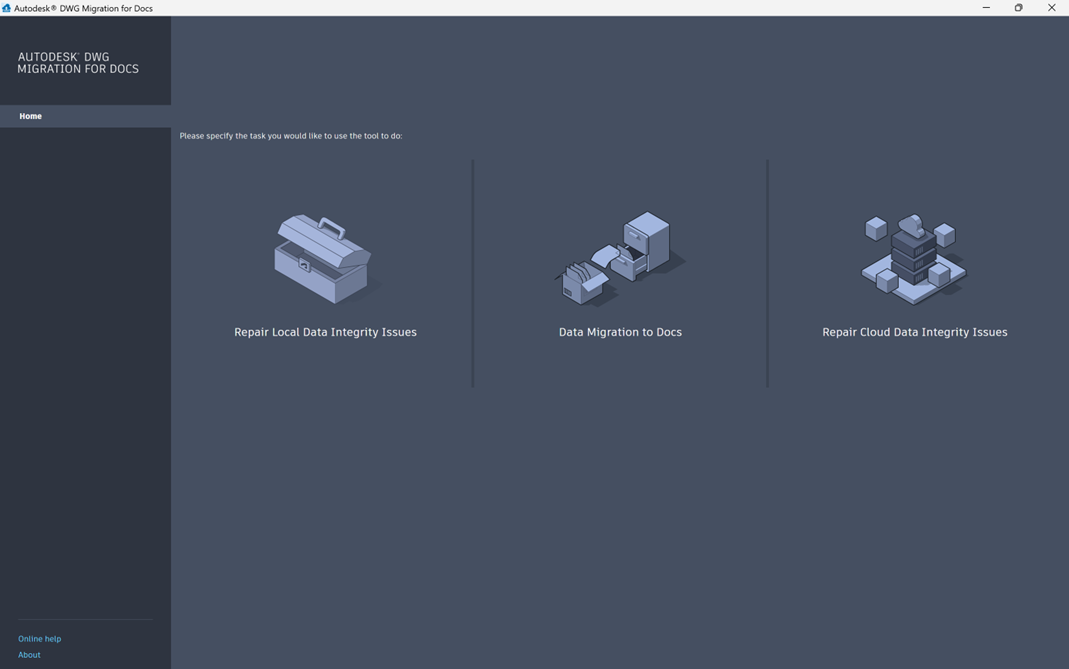This screenshot has height=669, width=1069.
Task: Click divider between Repair Local and Data Migration
Action: click(x=472, y=273)
